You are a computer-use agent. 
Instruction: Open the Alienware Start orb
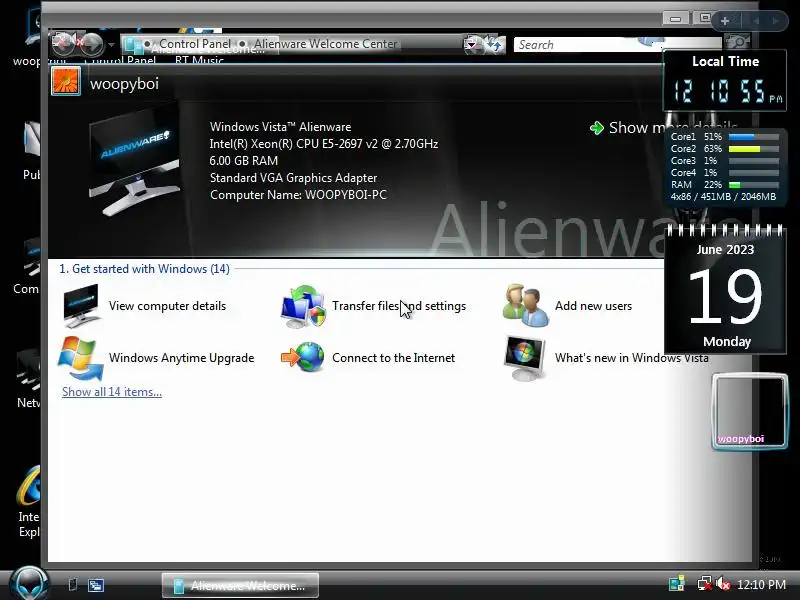(29, 583)
